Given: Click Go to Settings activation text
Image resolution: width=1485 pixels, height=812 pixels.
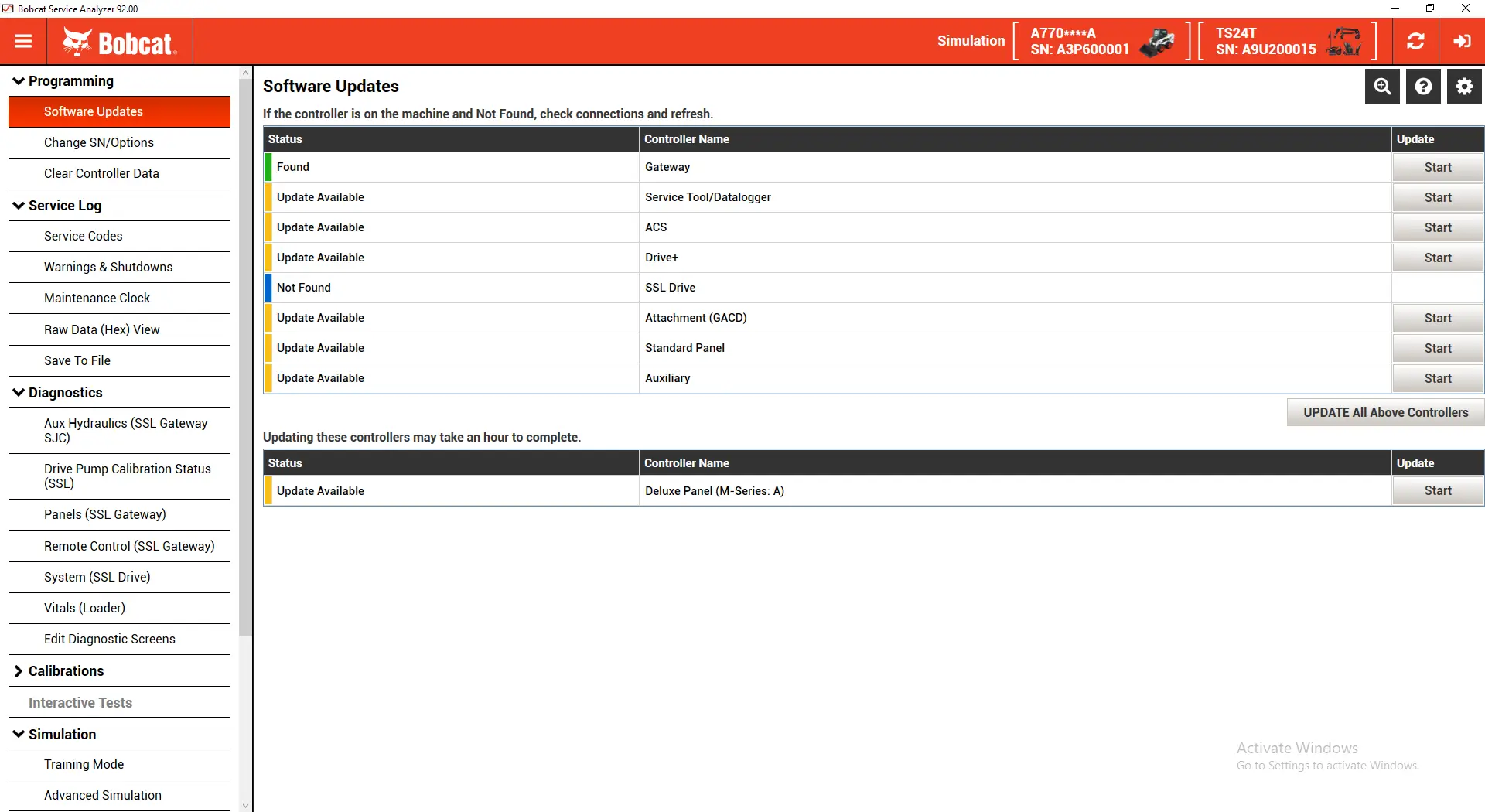Looking at the screenshot, I should pyautogui.click(x=1327, y=766).
